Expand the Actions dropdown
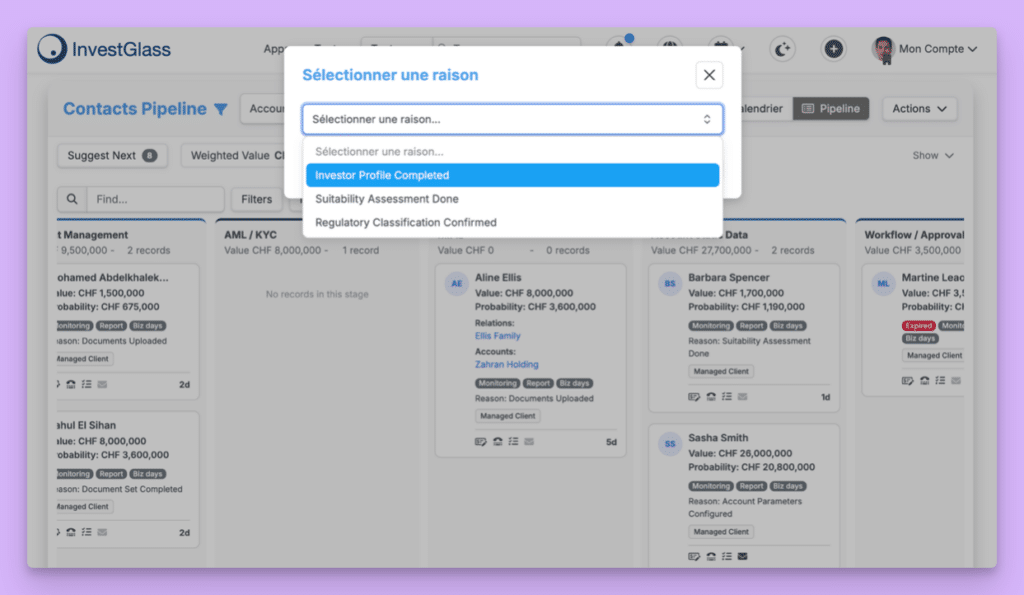This screenshot has height=595, width=1024. [920, 108]
